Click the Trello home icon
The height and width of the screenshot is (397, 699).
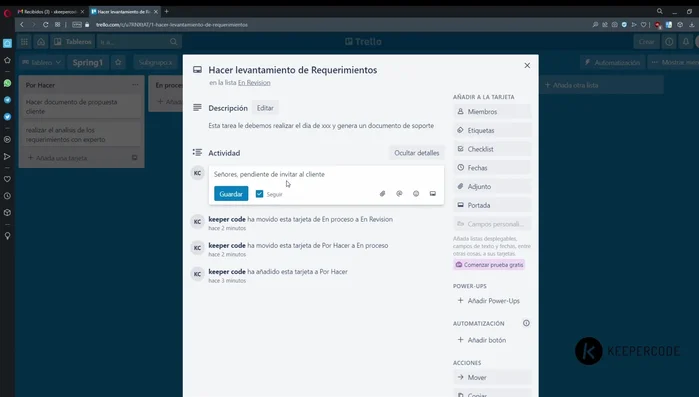41,42
